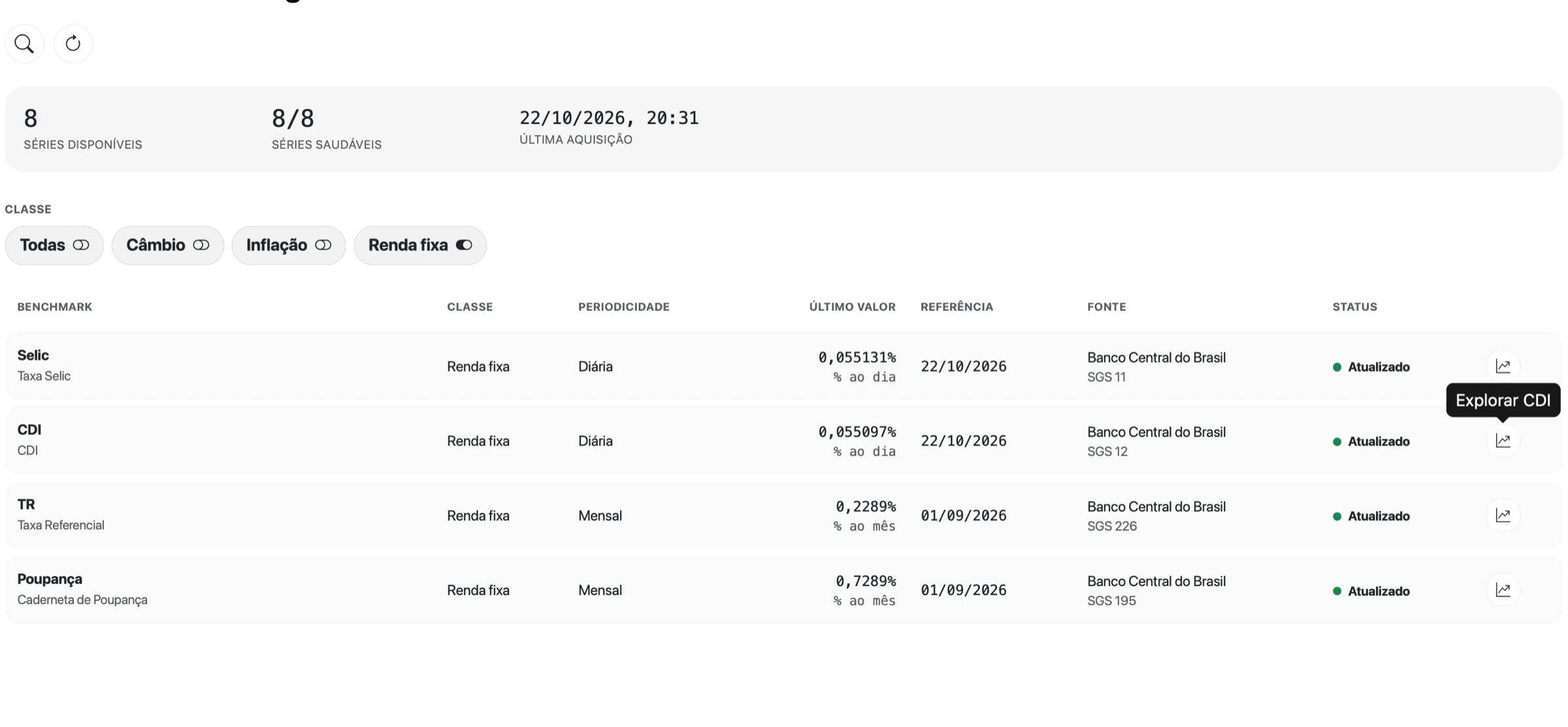
Task: Click the Explorar CDI tooltip
Action: tap(1503, 400)
